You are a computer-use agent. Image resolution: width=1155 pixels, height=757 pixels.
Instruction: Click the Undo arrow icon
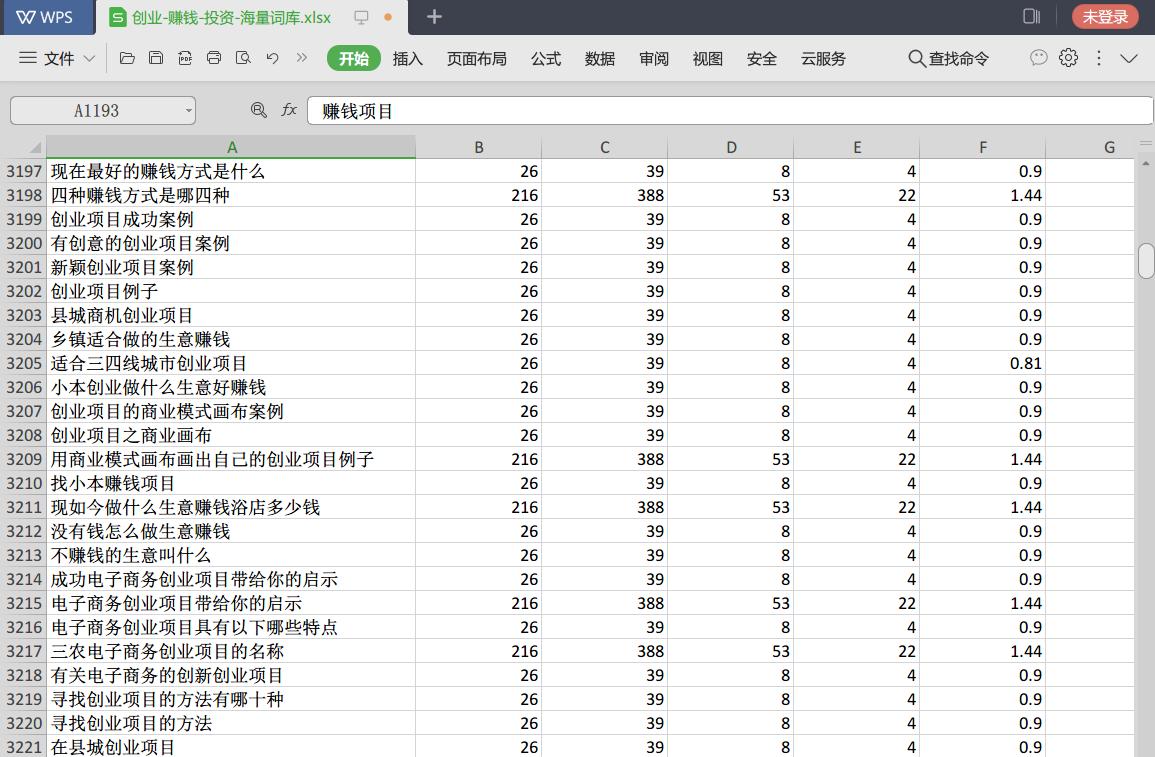tap(273, 58)
